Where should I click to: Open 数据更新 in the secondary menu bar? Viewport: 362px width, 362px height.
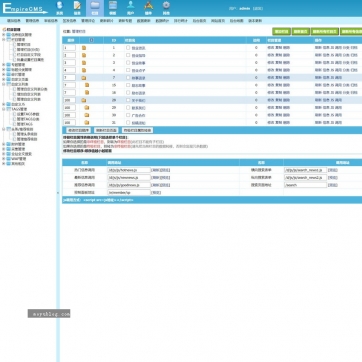coord(144,21)
